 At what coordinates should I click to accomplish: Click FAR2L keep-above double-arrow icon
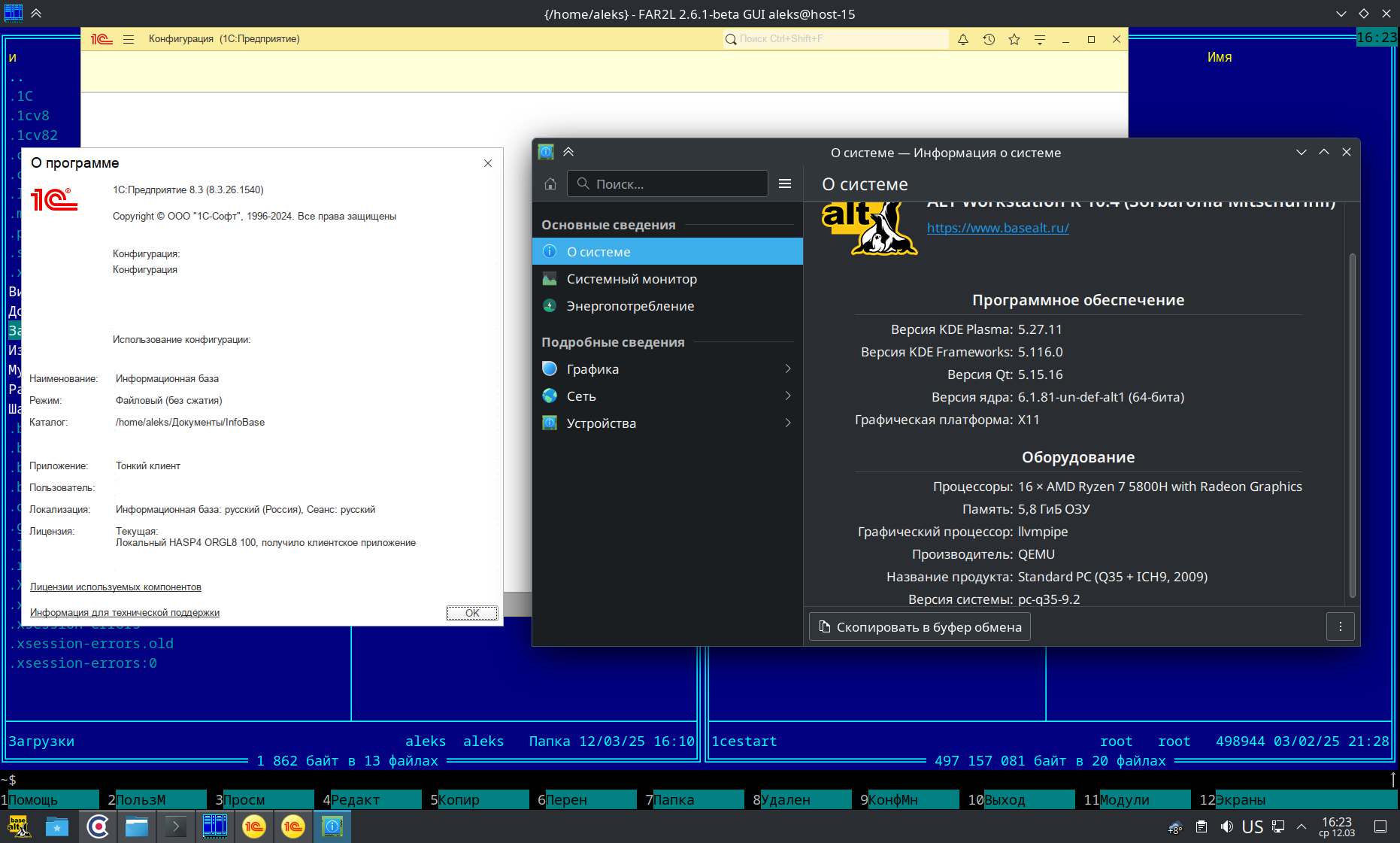coord(36,14)
